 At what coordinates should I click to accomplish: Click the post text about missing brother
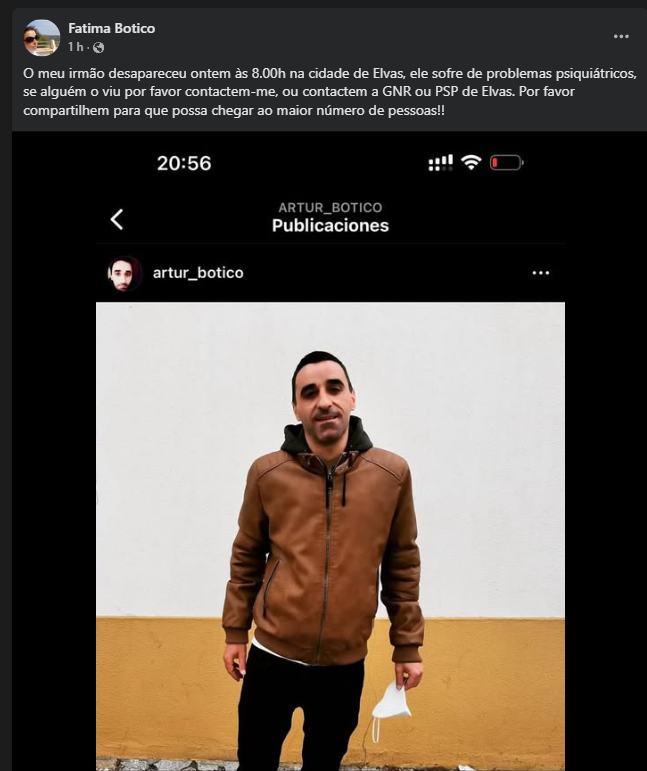(330, 92)
